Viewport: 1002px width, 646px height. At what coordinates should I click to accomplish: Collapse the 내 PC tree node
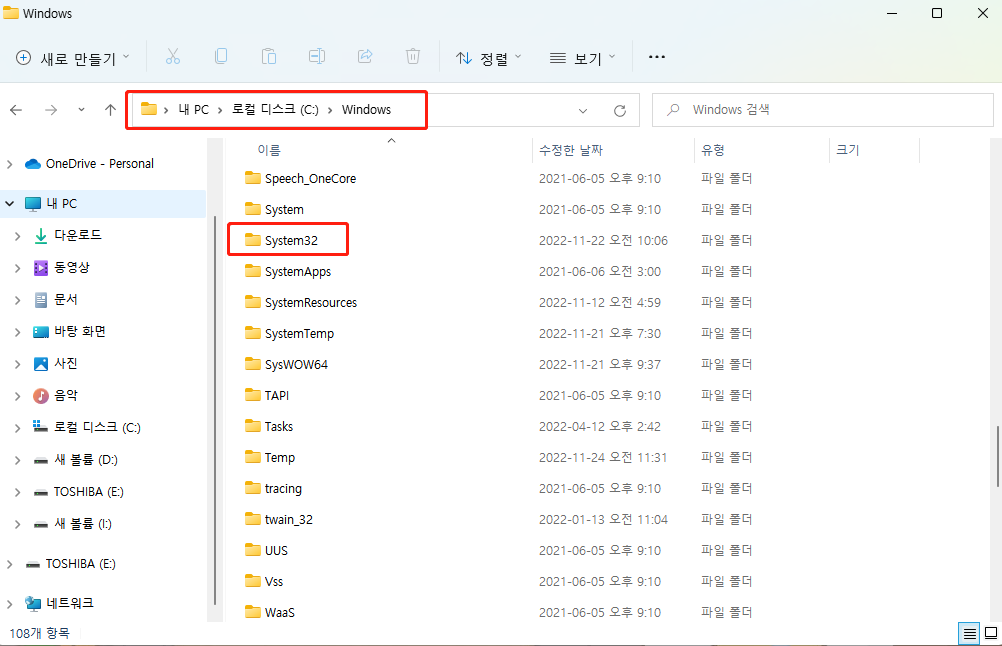[10, 204]
